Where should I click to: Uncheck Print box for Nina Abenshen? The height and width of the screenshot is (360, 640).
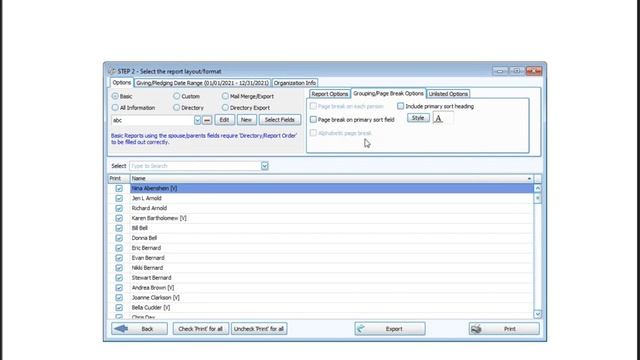coord(119,189)
